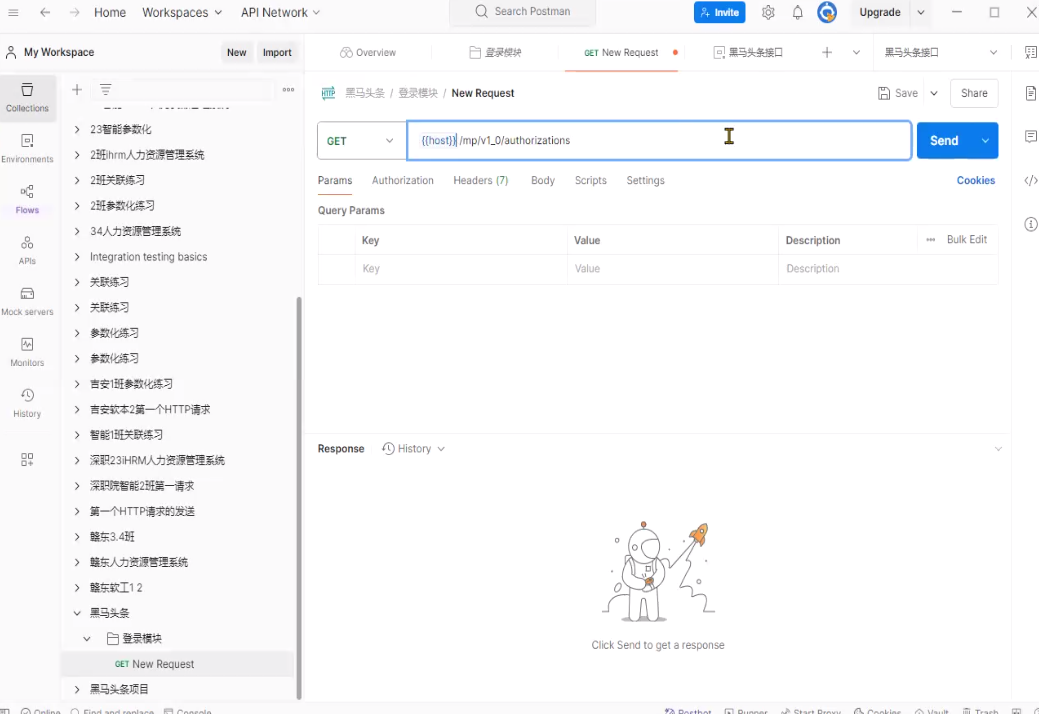Viewport: 1039px width, 714px height.
Task: Select GET New Request in collection tree
Action: 178,664
